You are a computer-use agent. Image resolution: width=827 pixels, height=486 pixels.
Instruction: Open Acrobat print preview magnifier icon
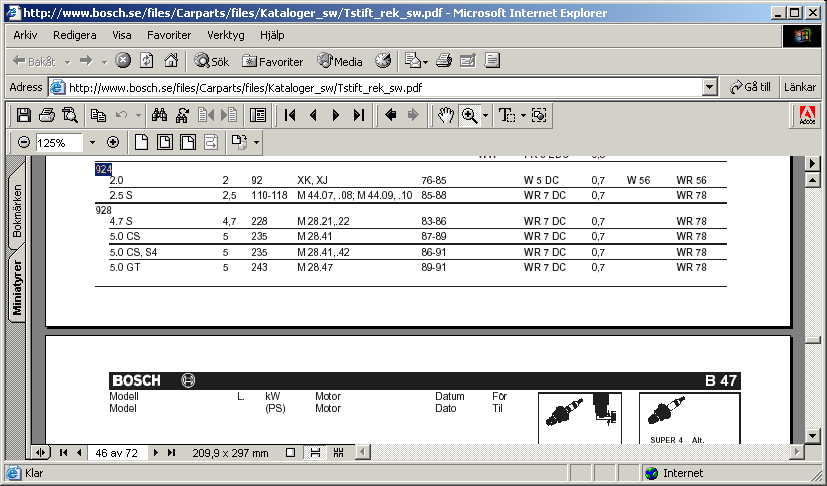click(x=70, y=115)
